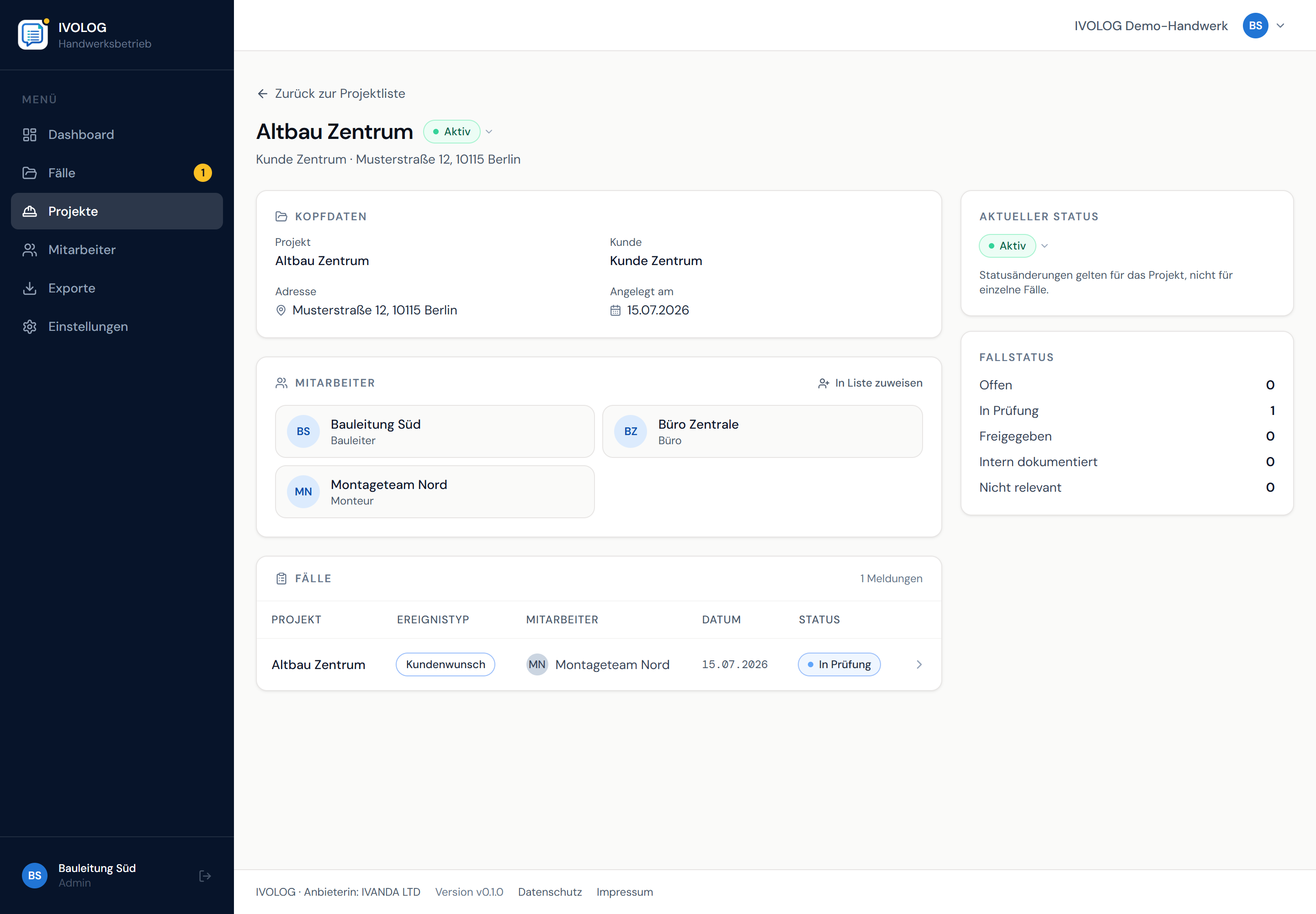
Task: Click the Kundenwunsch tag in the table
Action: pos(446,664)
